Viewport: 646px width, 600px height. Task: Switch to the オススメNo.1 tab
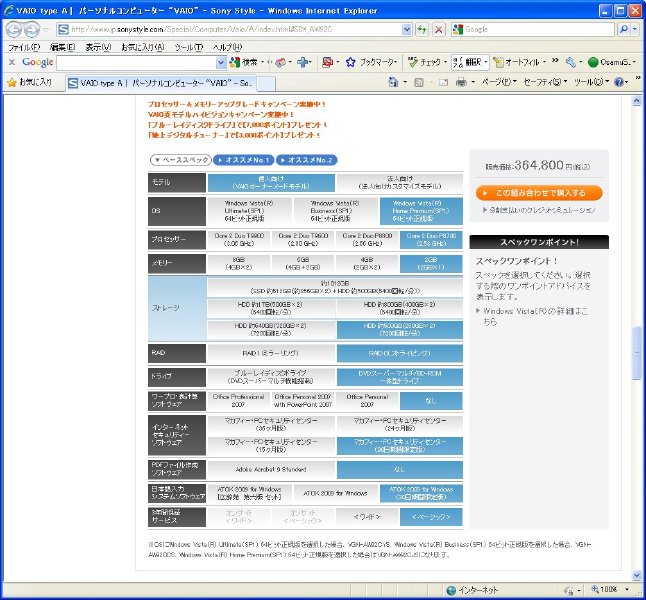point(244,160)
